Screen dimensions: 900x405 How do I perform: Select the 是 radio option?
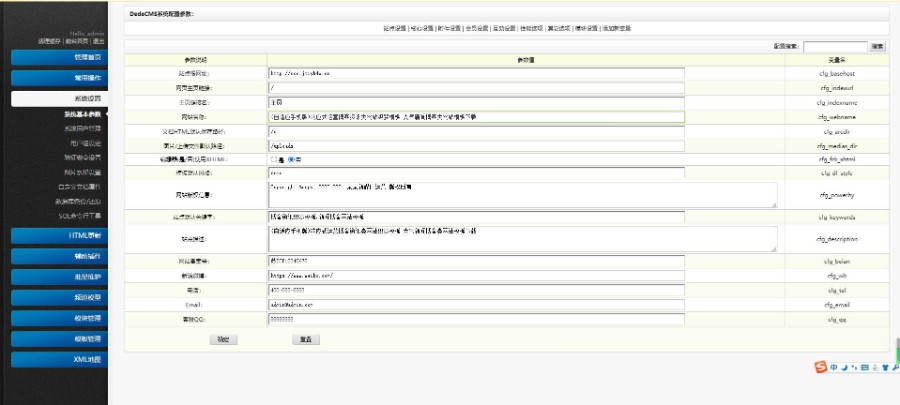[274, 159]
